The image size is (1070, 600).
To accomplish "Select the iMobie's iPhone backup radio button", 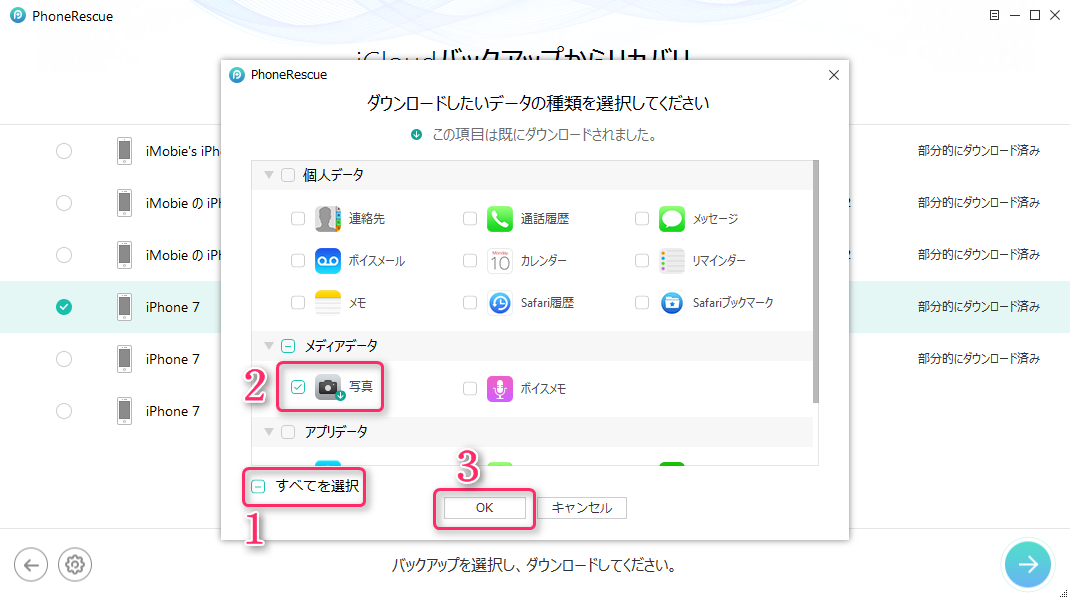I will click(64, 151).
